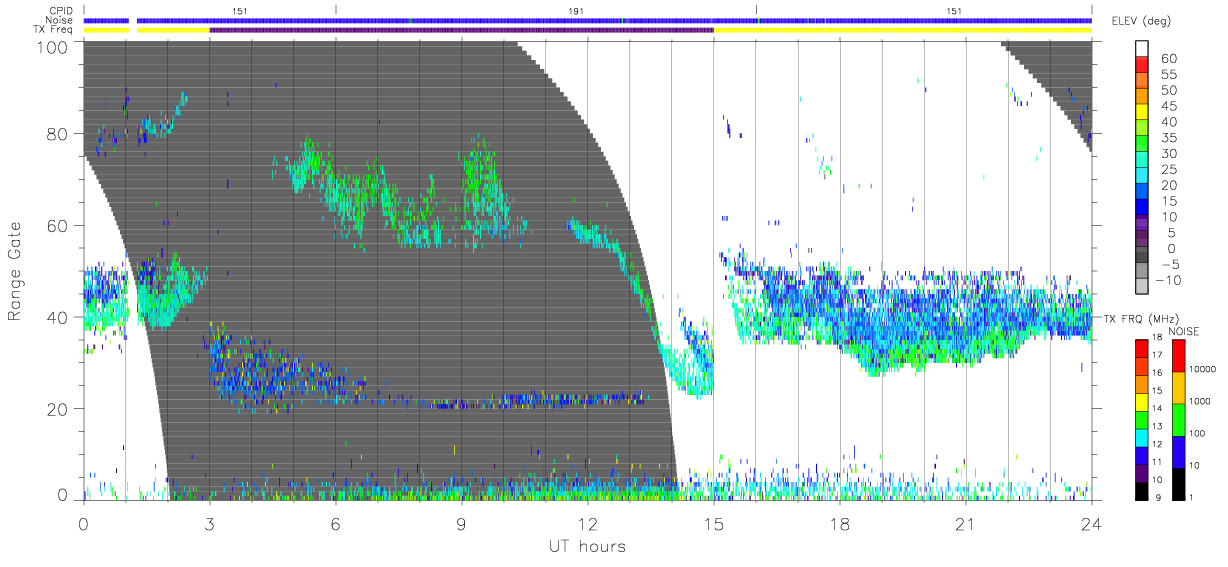Click the "10000" label on NOISE scale
This screenshot has height=567, width=1228.
[x=1203, y=369]
